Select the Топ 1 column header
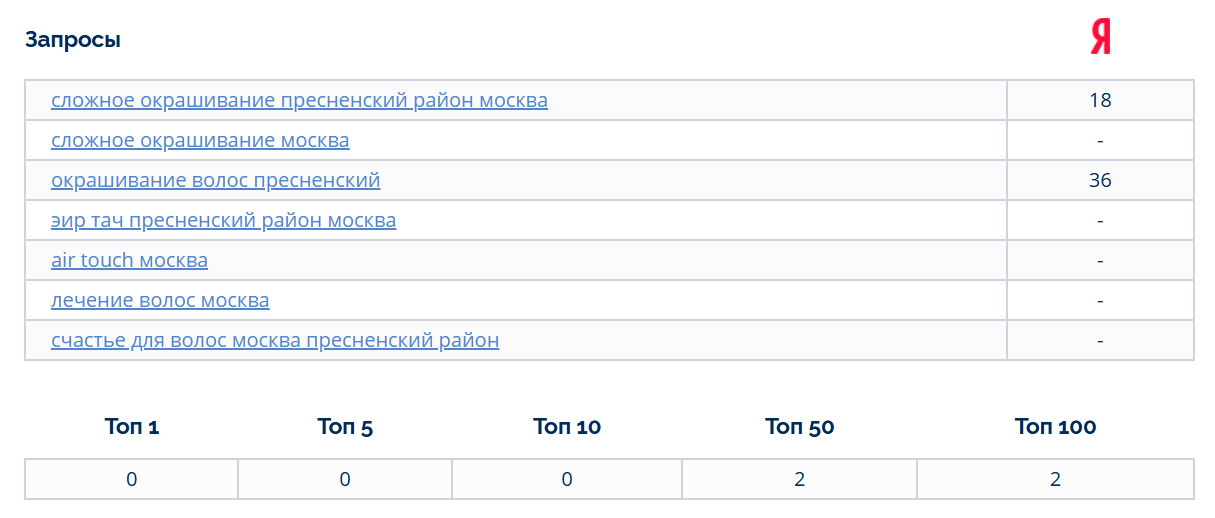Image resolution: width=1215 pixels, height=518 pixels. [132, 427]
